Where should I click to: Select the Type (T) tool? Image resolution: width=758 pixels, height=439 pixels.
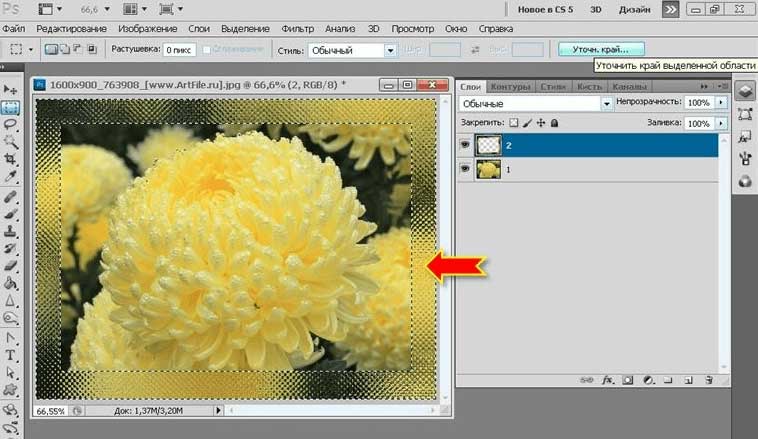click(11, 354)
